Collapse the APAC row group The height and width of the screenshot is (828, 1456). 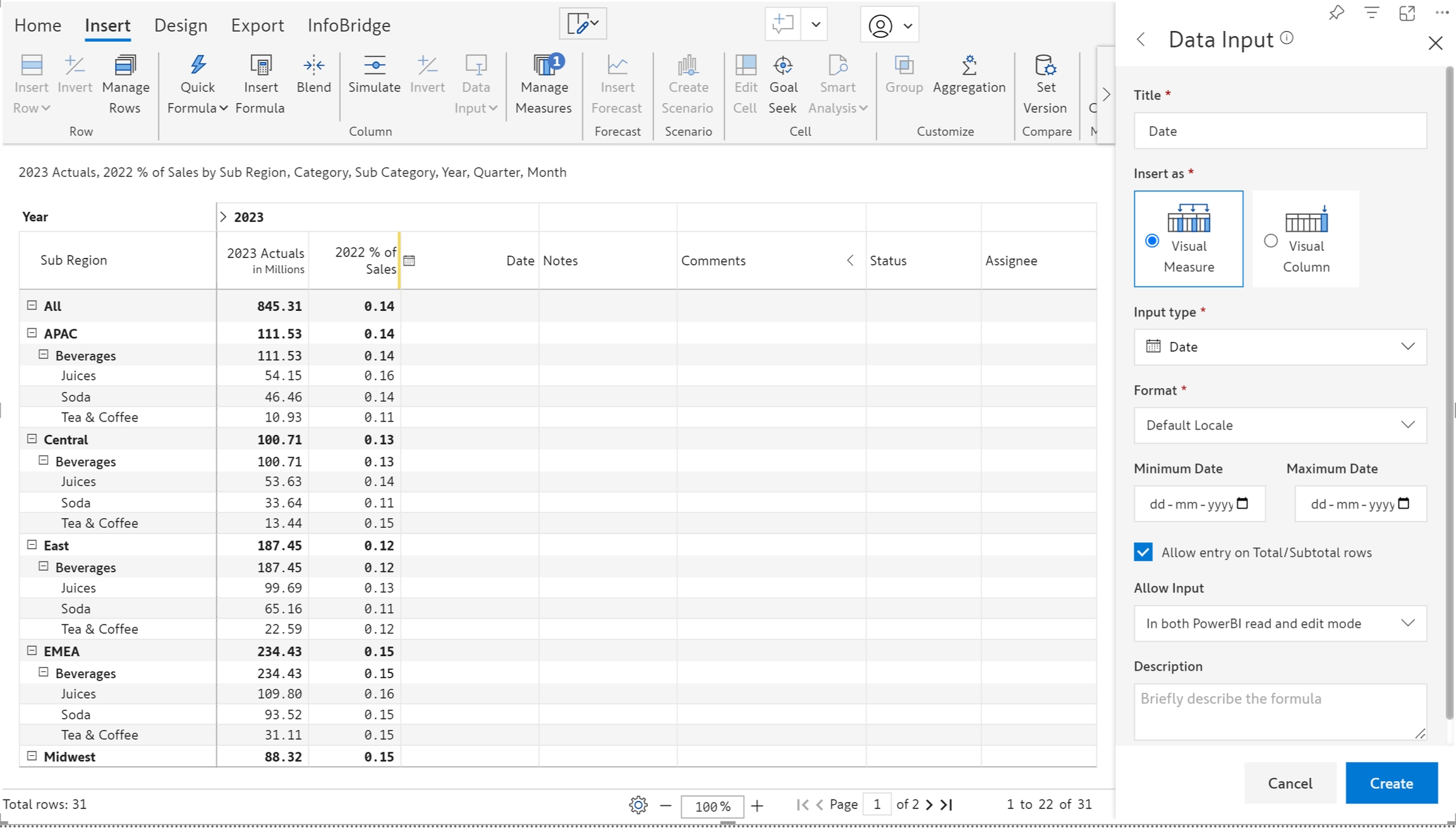(32, 333)
